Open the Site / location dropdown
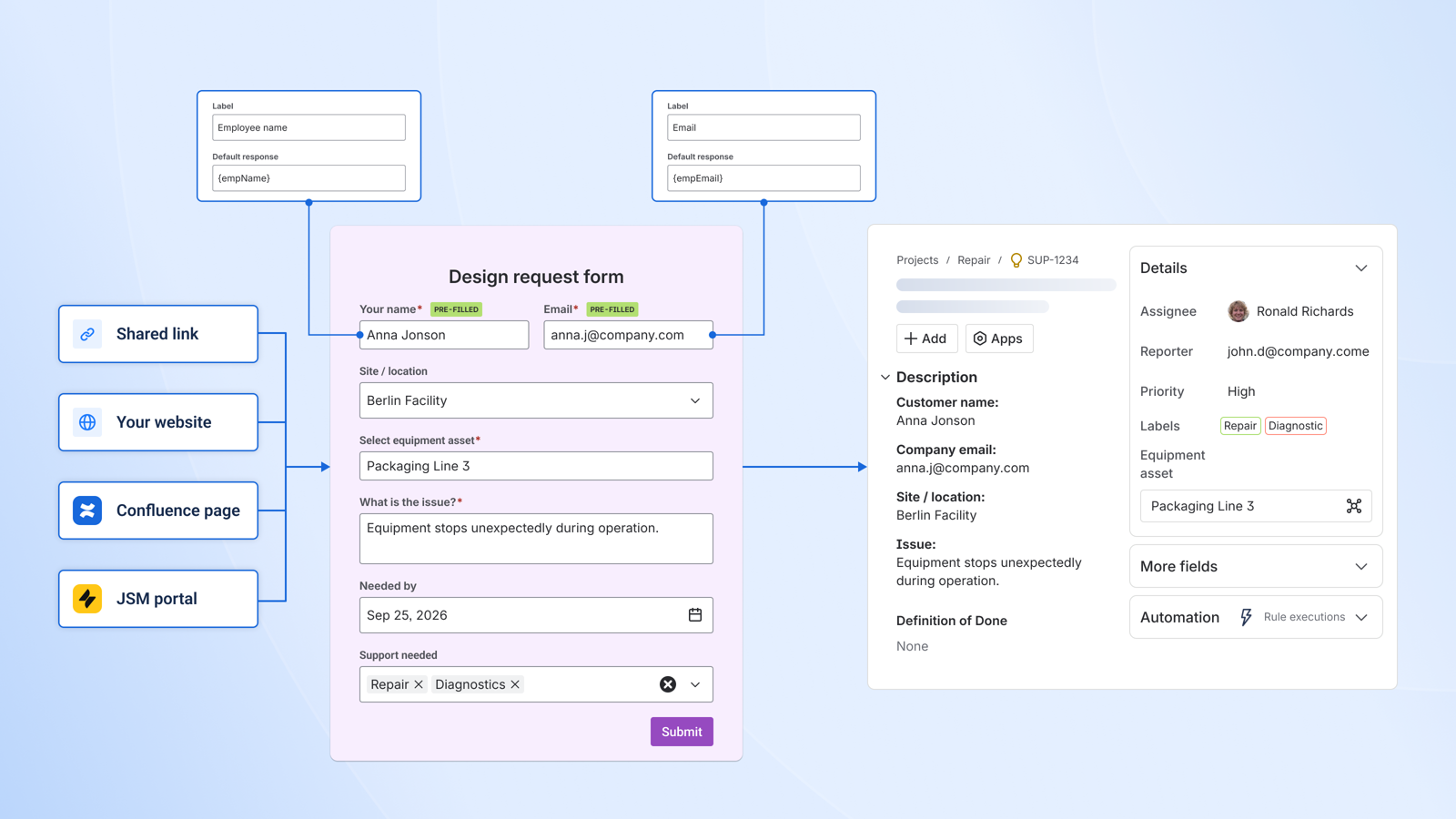 [x=536, y=400]
